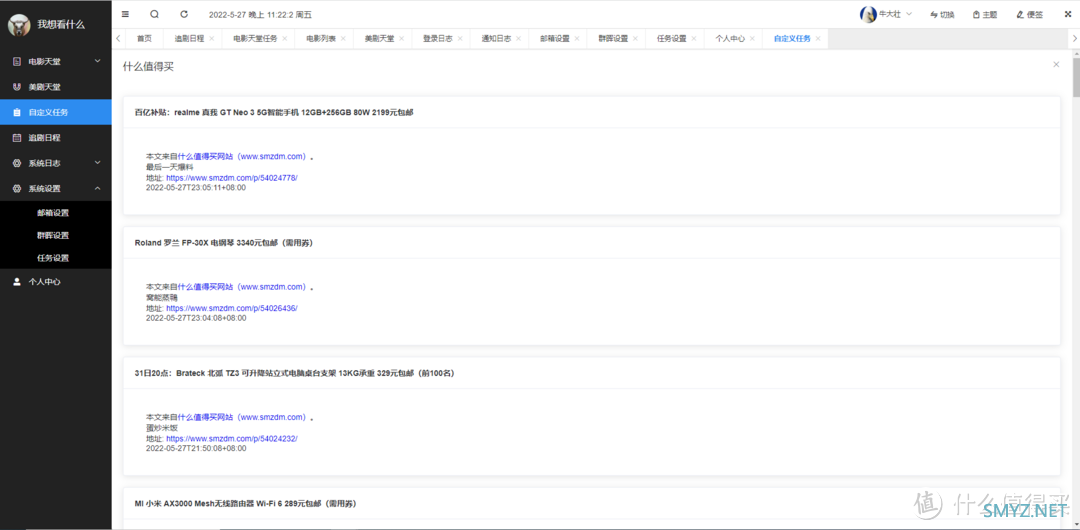Collapse 系统设置 sidebar menu

pyautogui.click(x=56, y=188)
